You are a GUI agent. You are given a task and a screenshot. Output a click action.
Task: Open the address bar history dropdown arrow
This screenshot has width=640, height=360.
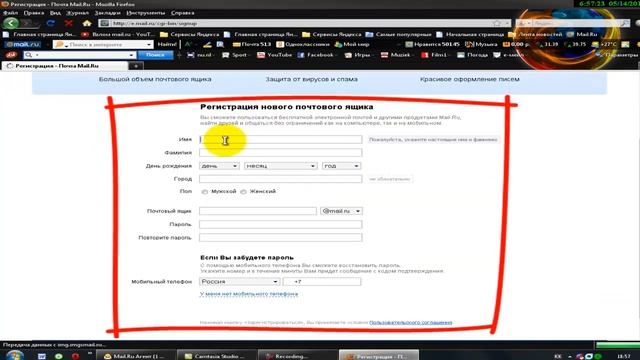[x=507, y=23]
